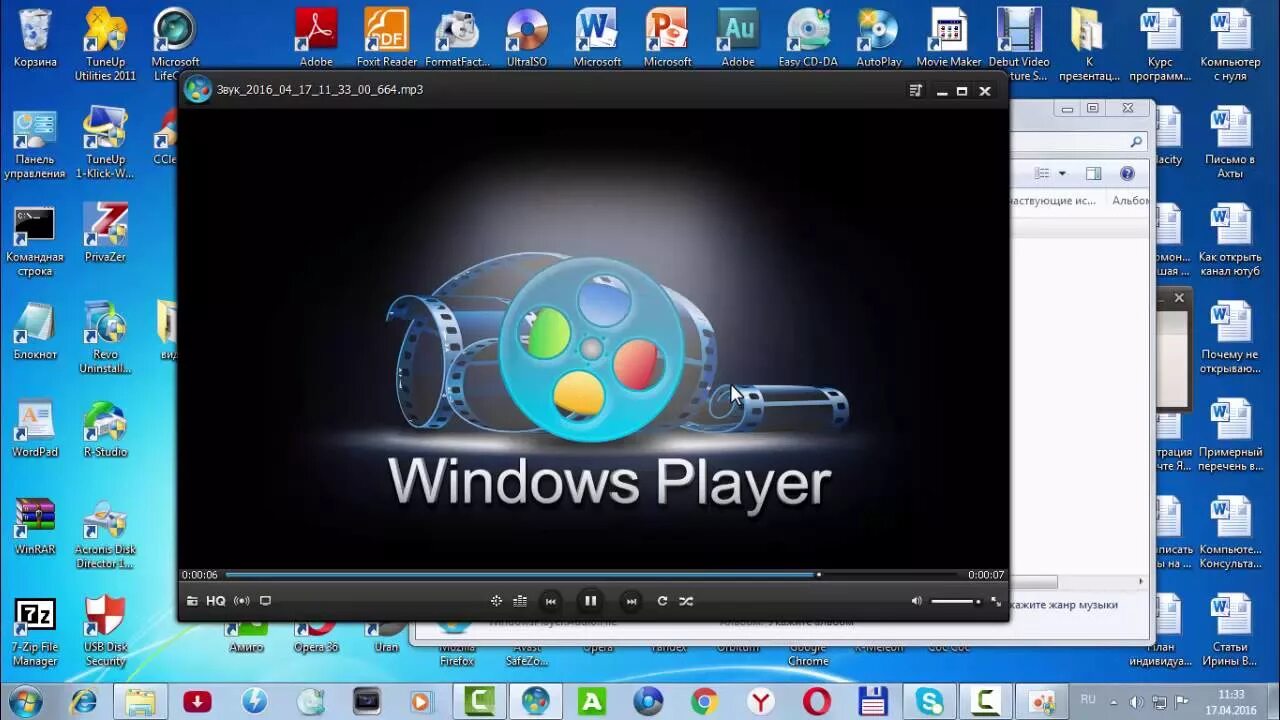Select the UltraISO desktop icon

527,38
